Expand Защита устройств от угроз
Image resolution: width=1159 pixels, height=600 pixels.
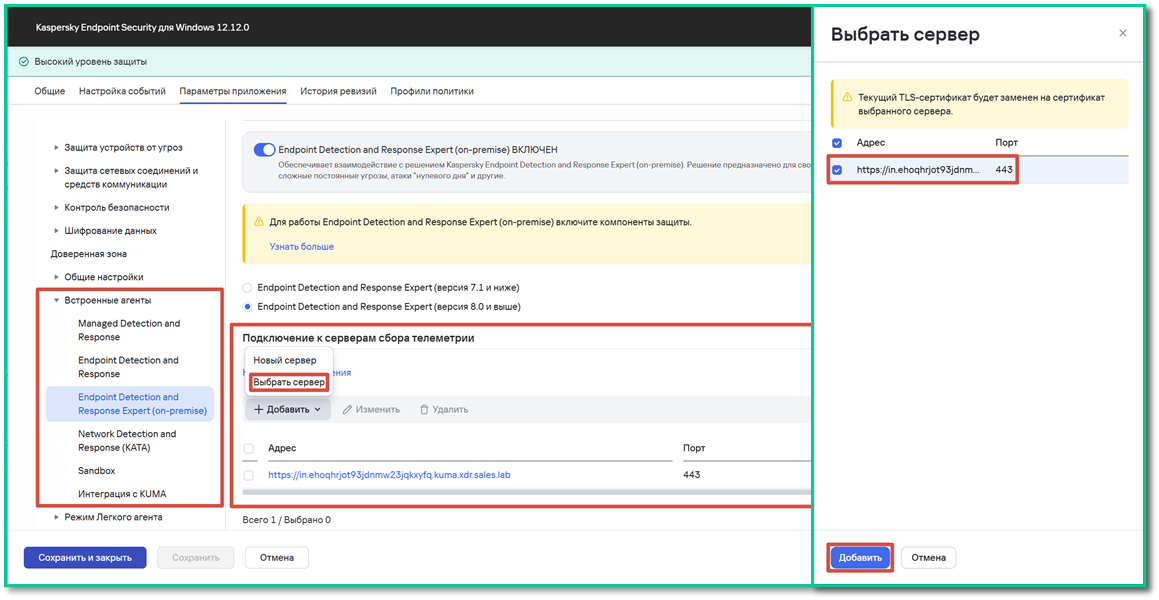56,148
